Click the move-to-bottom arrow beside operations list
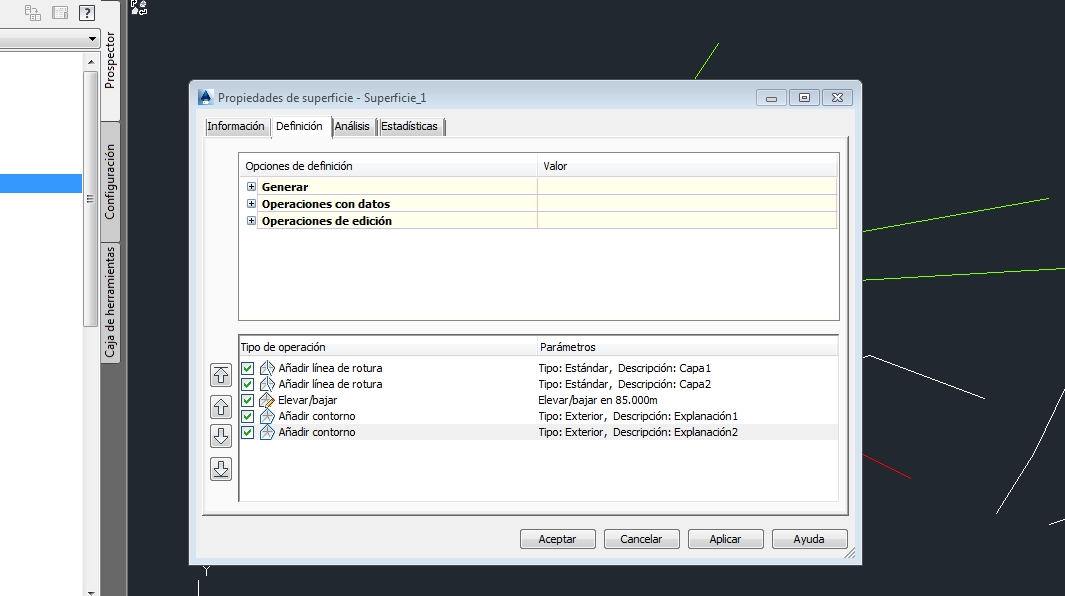Image resolution: width=1065 pixels, height=596 pixels. click(221, 468)
